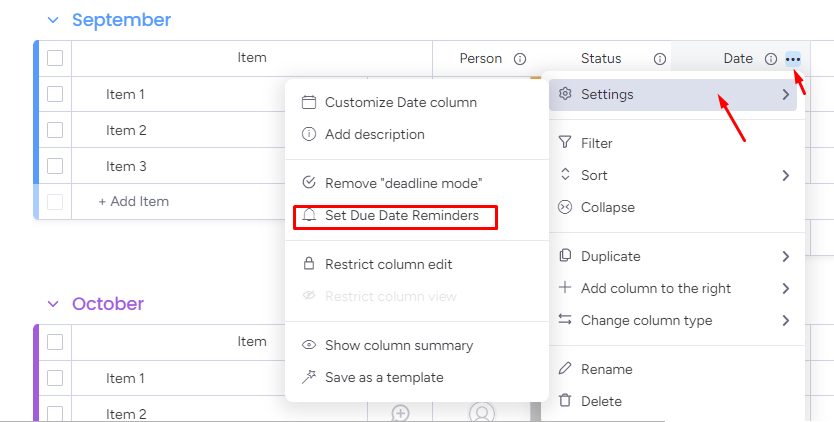Click Delete in the column menu
The height and width of the screenshot is (422, 834).
pos(600,401)
